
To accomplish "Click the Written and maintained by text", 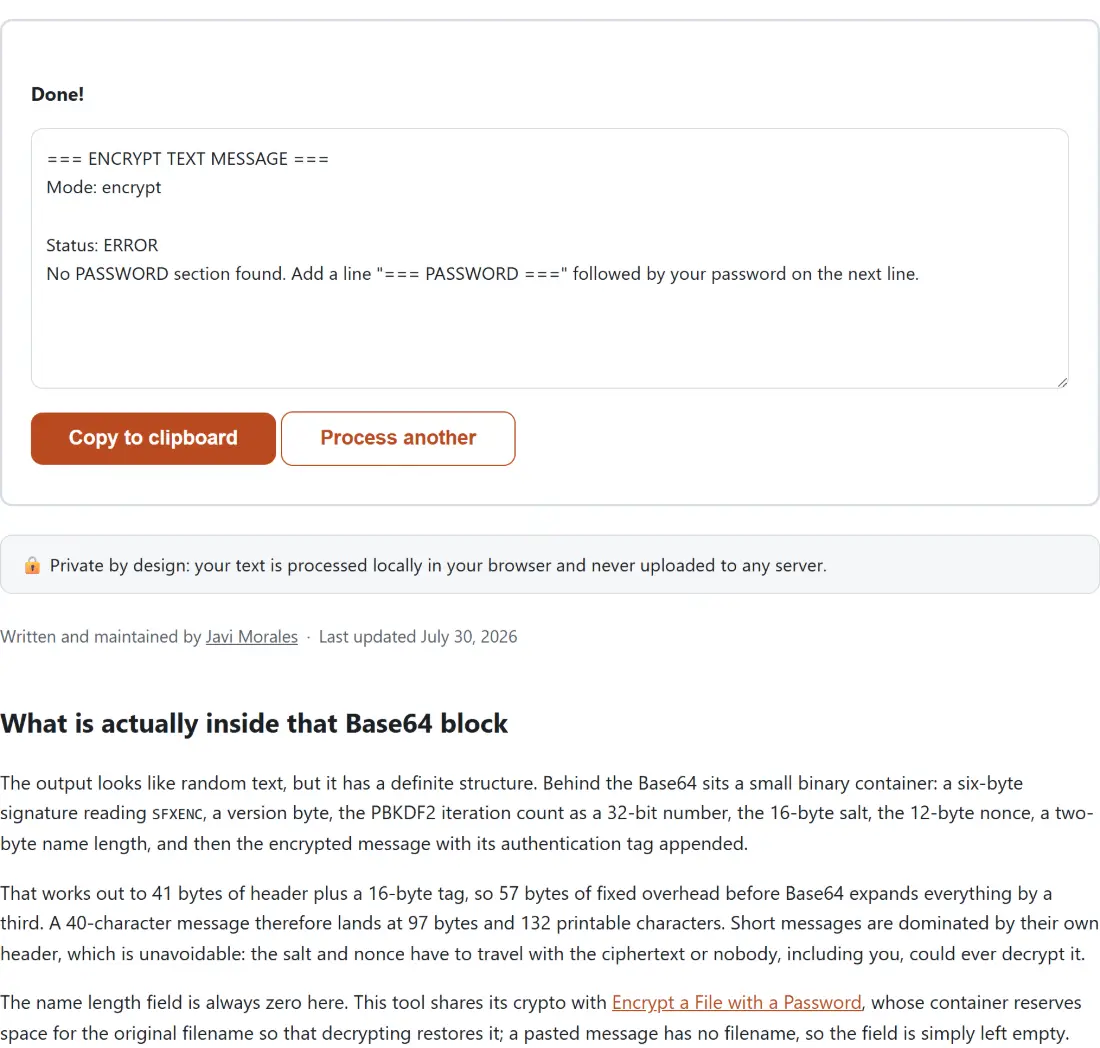I will 101,636.
